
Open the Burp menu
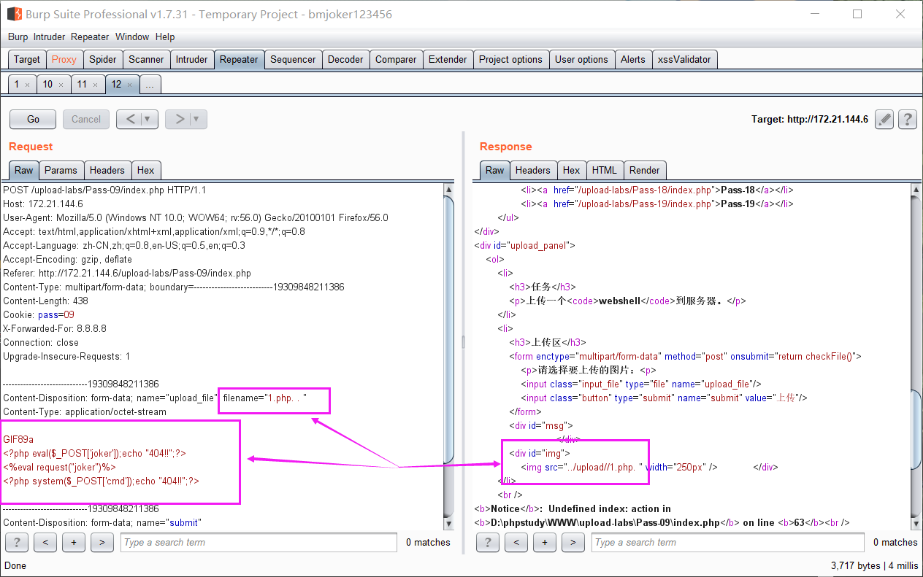tap(18, 37)
